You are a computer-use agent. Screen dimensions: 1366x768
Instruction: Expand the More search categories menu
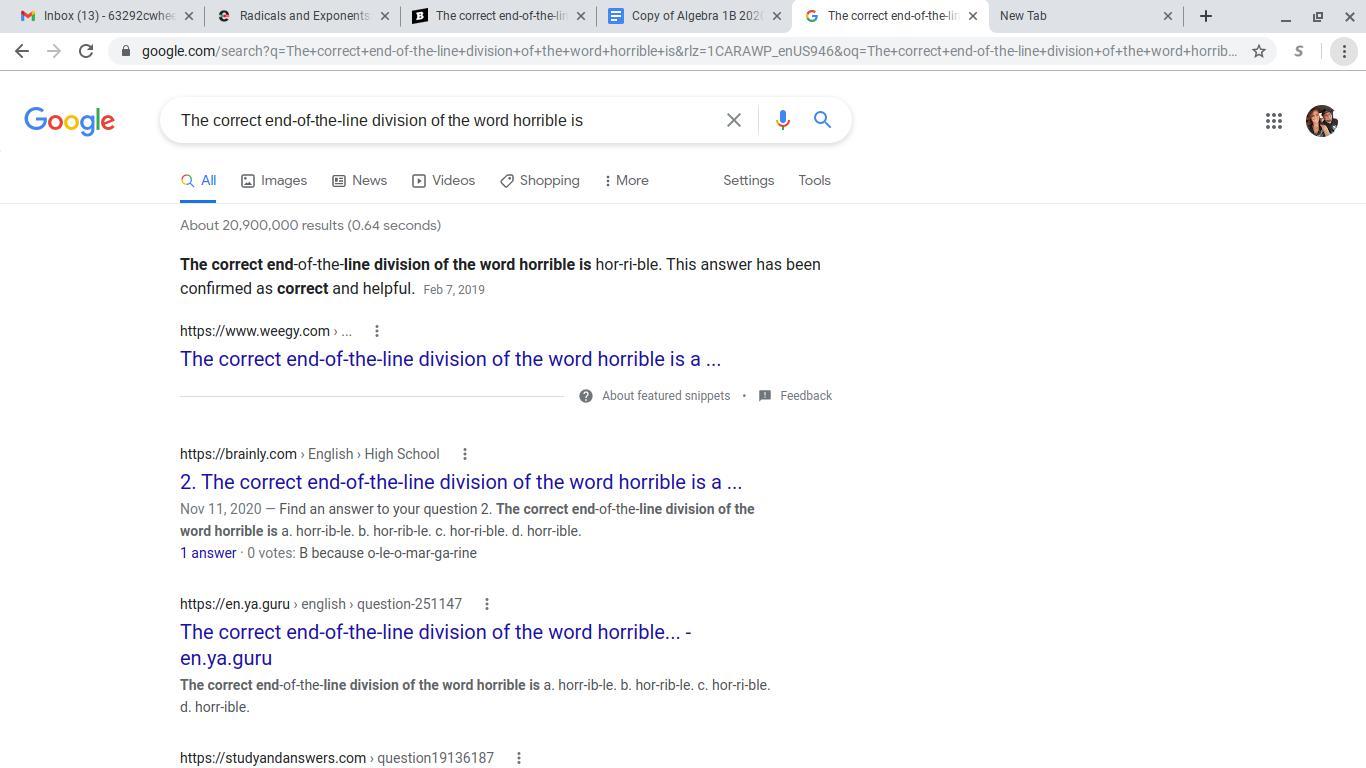[627, 181]
